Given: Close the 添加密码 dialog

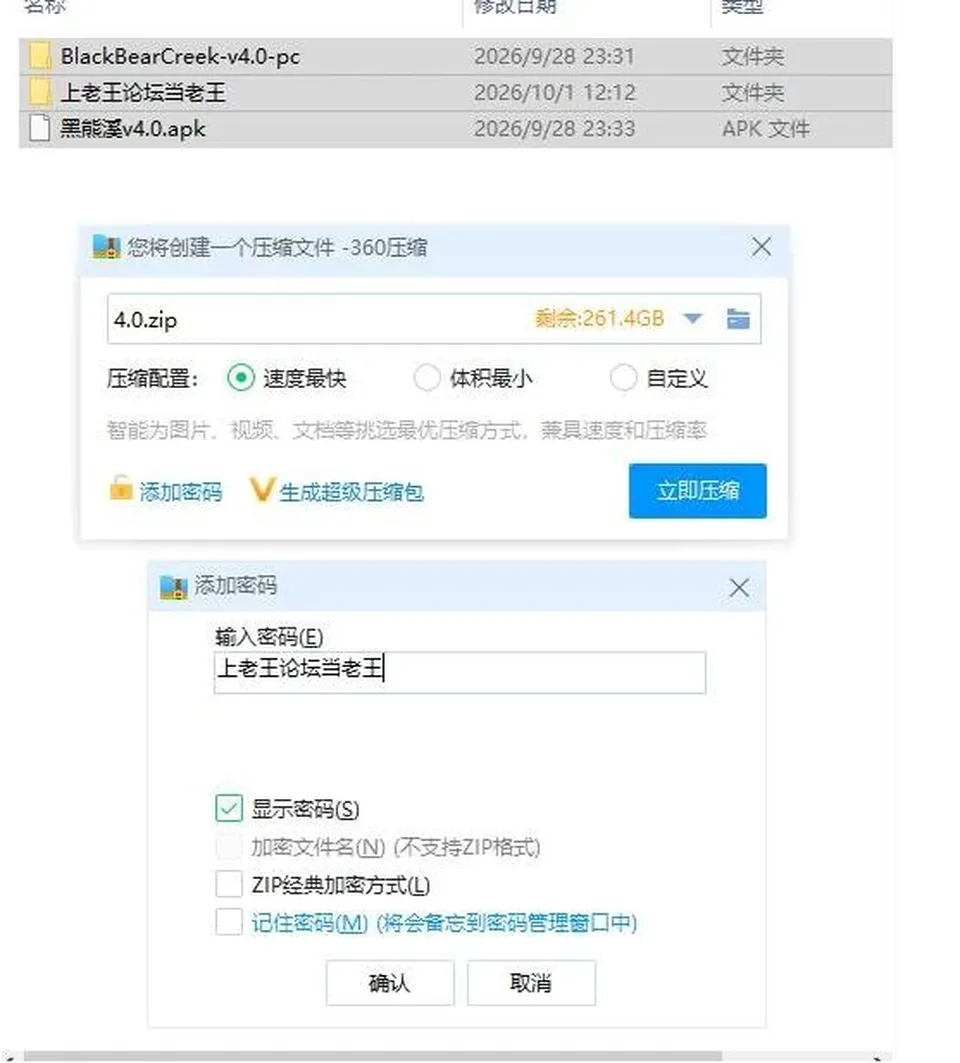Looking at the screenshot, I should point(739,587).
